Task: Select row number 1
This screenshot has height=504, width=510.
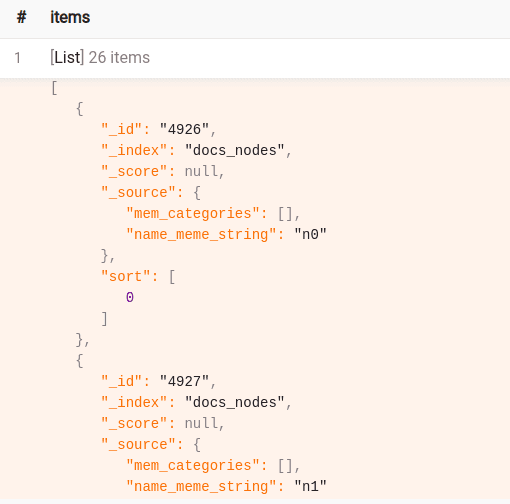Action: coord(18,58)
